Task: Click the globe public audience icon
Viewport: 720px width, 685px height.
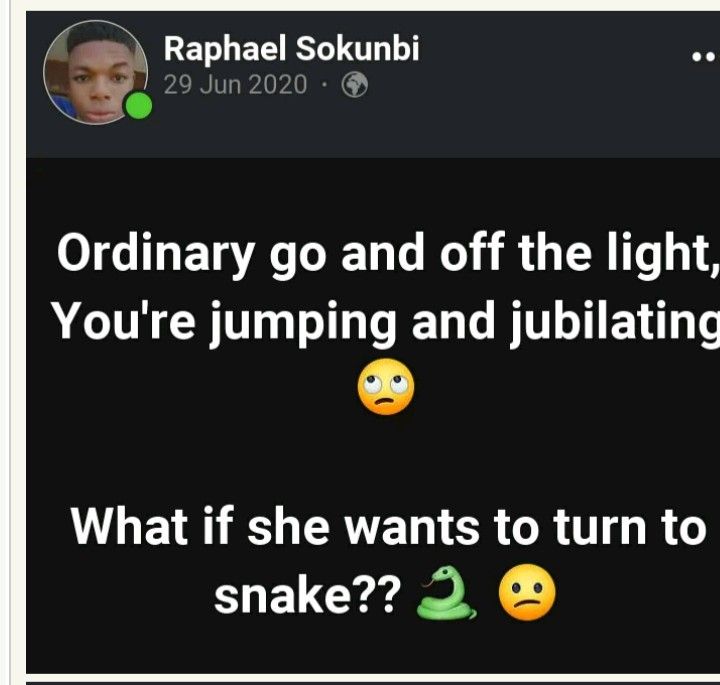Action: click(354, 85)
